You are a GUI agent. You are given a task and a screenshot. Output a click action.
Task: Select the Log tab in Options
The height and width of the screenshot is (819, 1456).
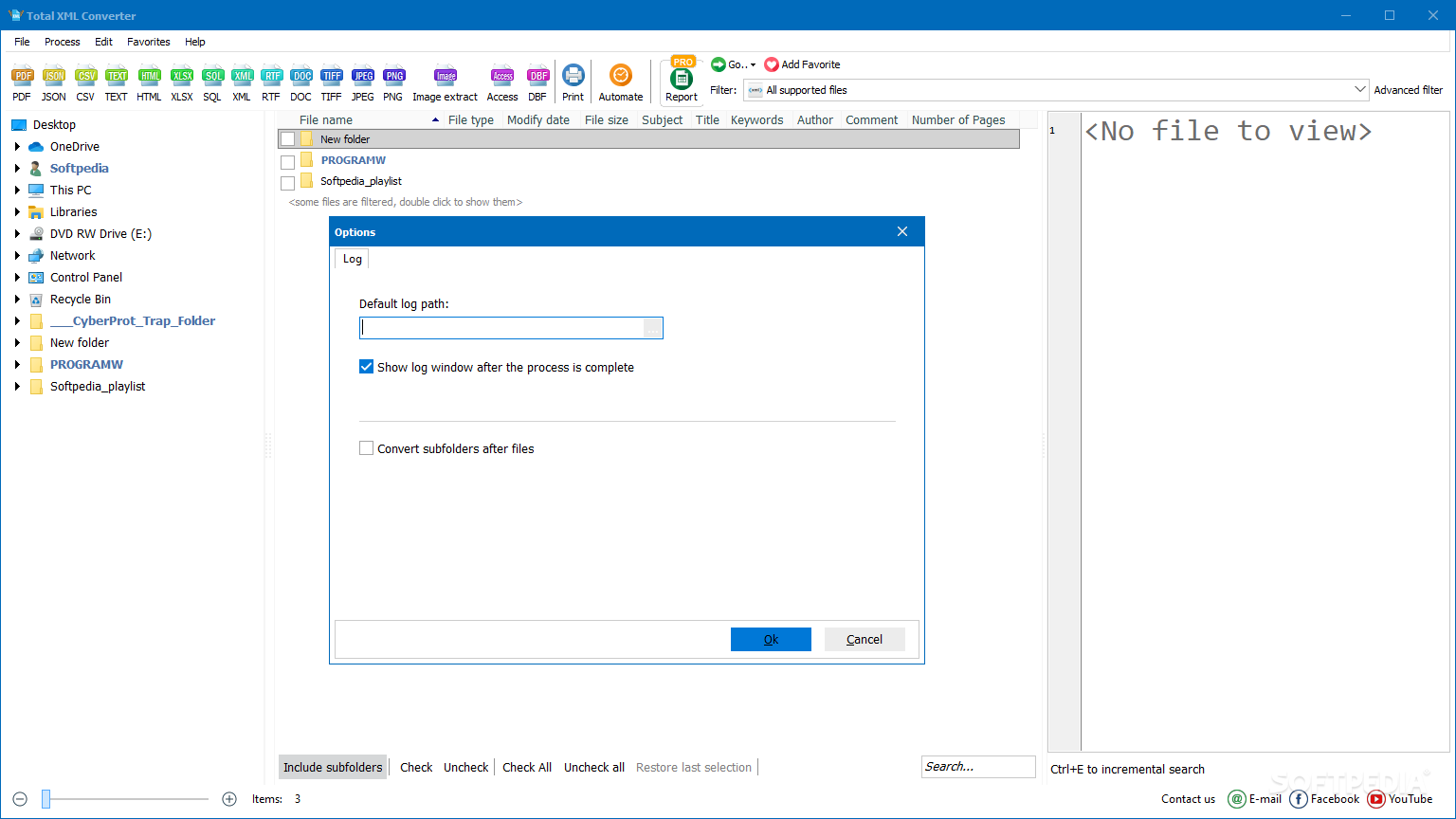352,259
